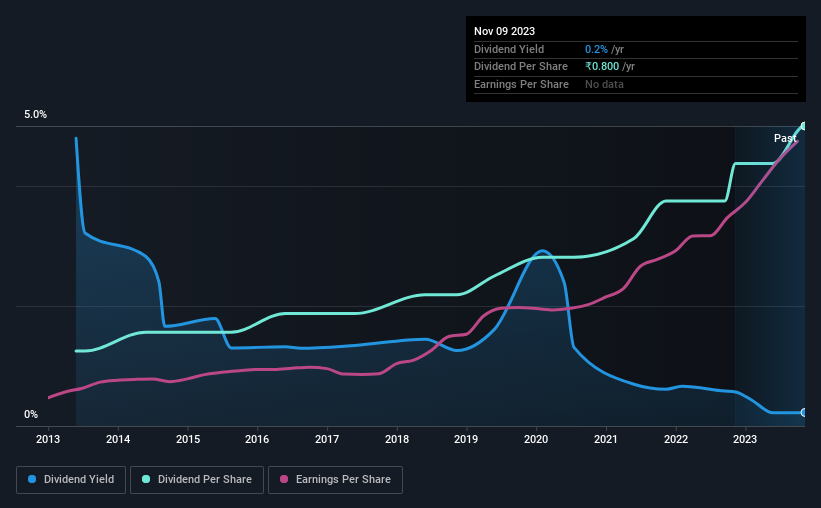Click the 2023 x-axis label
Image resolution: width=821 pixels, height=508 pixels.
click(745, 439)
